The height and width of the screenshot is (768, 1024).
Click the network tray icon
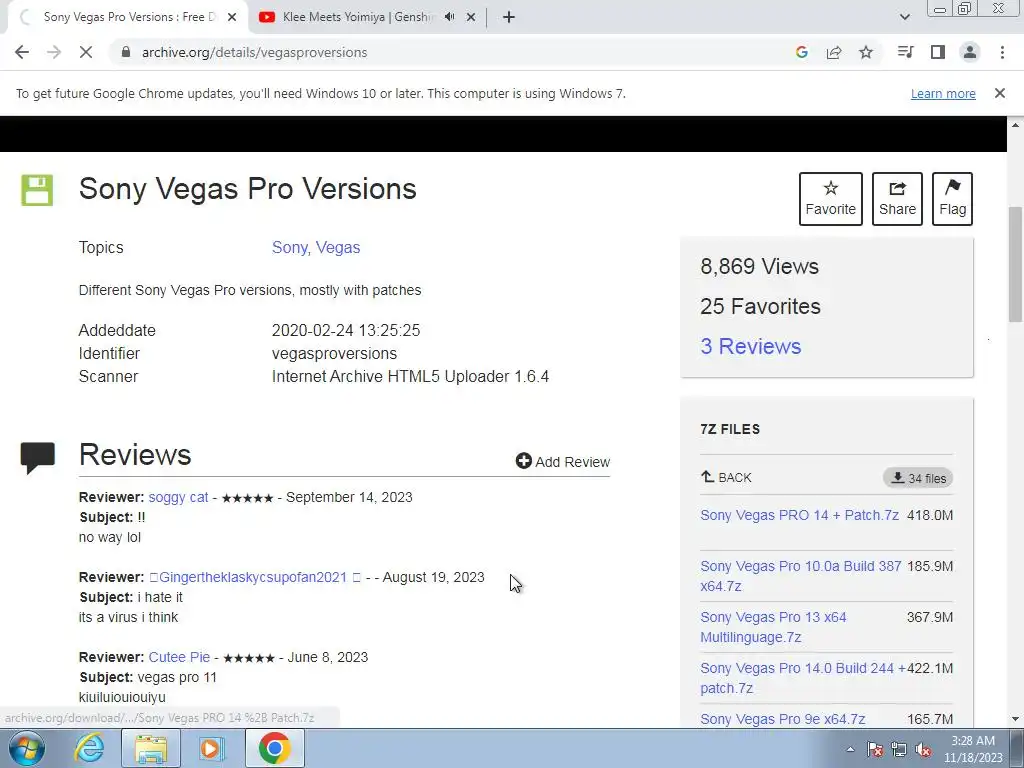point(899,749)
